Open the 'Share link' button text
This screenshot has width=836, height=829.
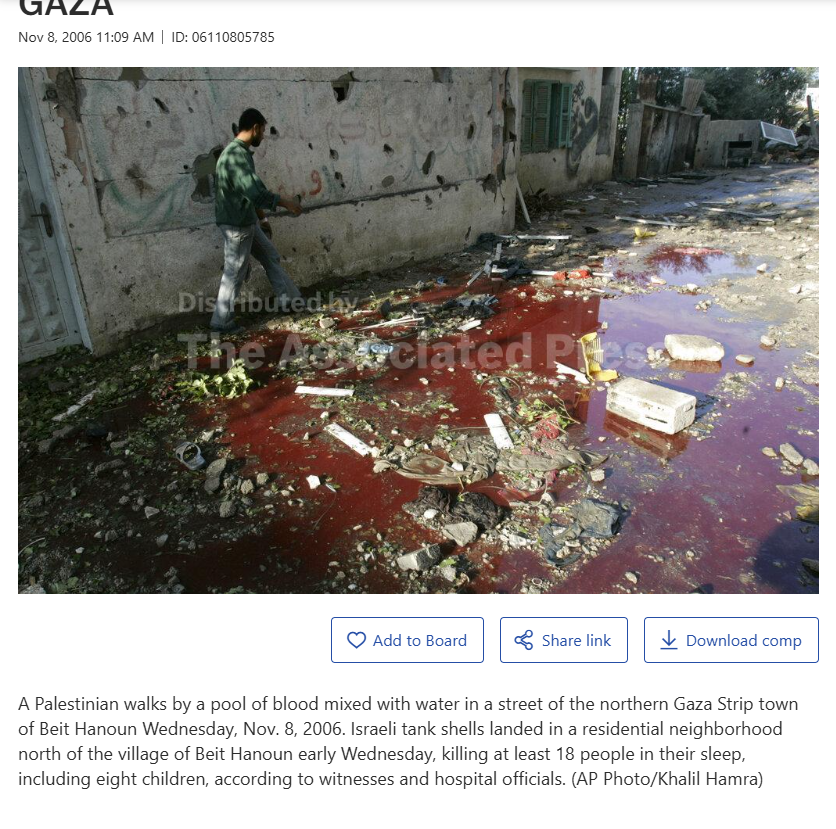coord(576,640)
